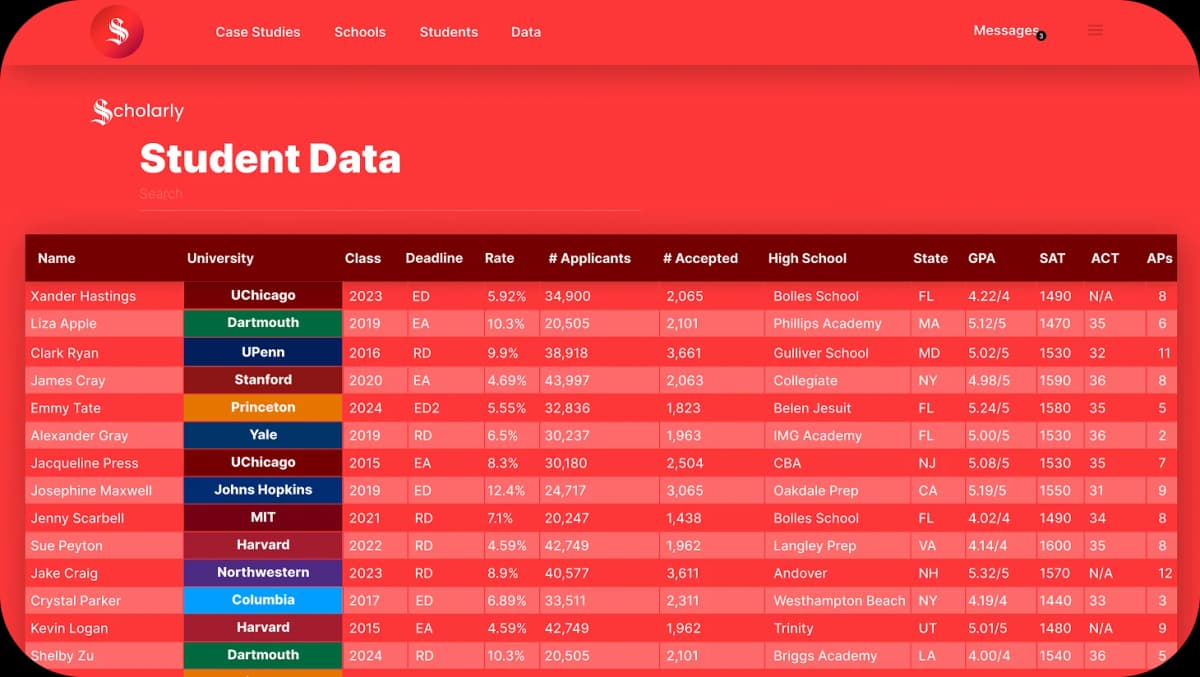Click the # Applicants column header
1200x677 pixels.
[x=590, y=258]
